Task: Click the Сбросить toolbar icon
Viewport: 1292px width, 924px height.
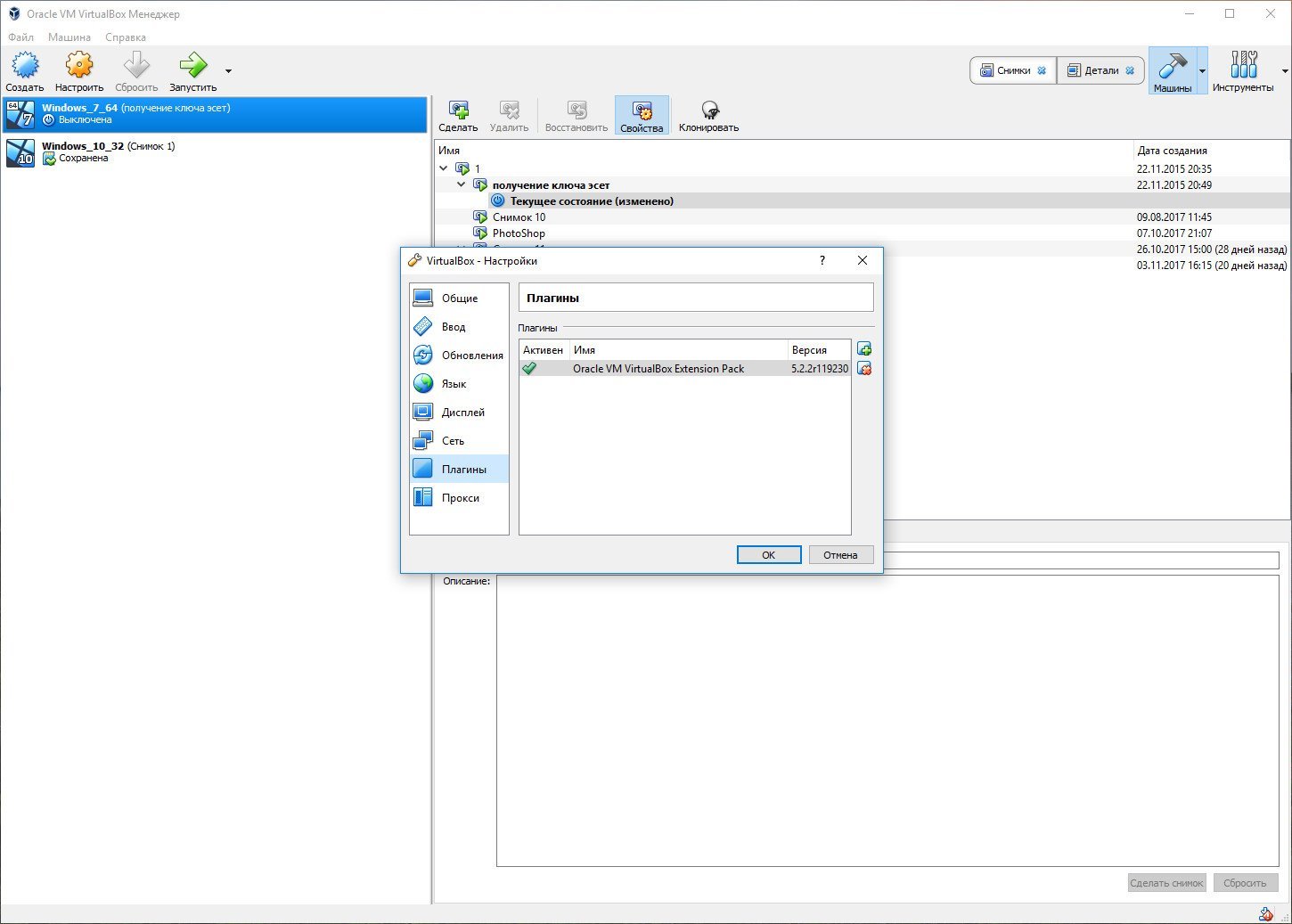Action: pos(136,66)
